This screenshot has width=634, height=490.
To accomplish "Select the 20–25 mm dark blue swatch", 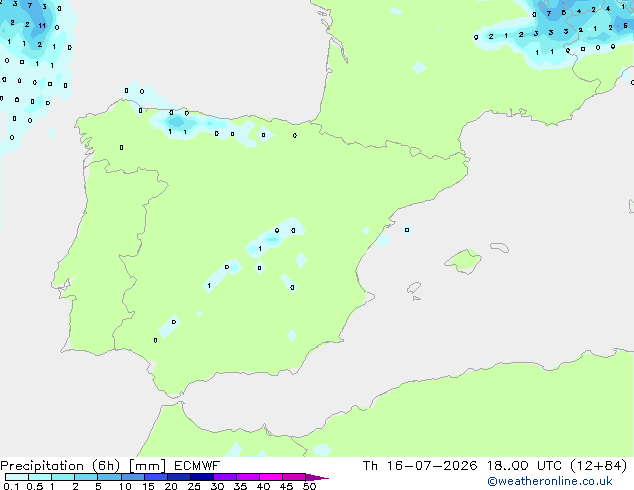I will coord(179,477).
